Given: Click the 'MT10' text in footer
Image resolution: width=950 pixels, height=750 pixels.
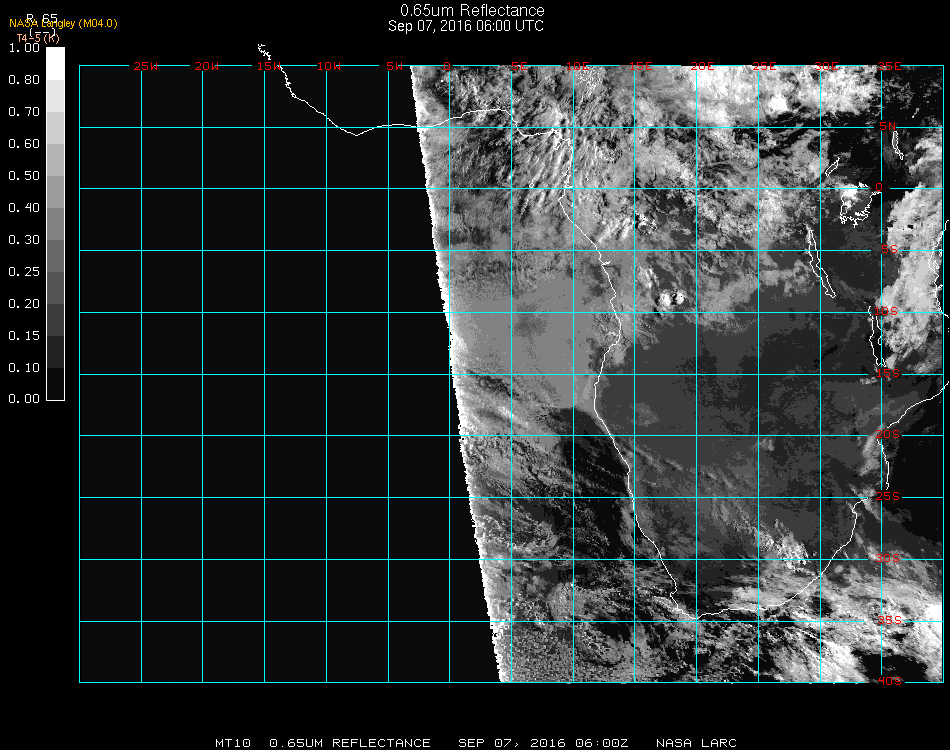Looking at the screenshot, I should pyautogui.click(x=233, y=743).
